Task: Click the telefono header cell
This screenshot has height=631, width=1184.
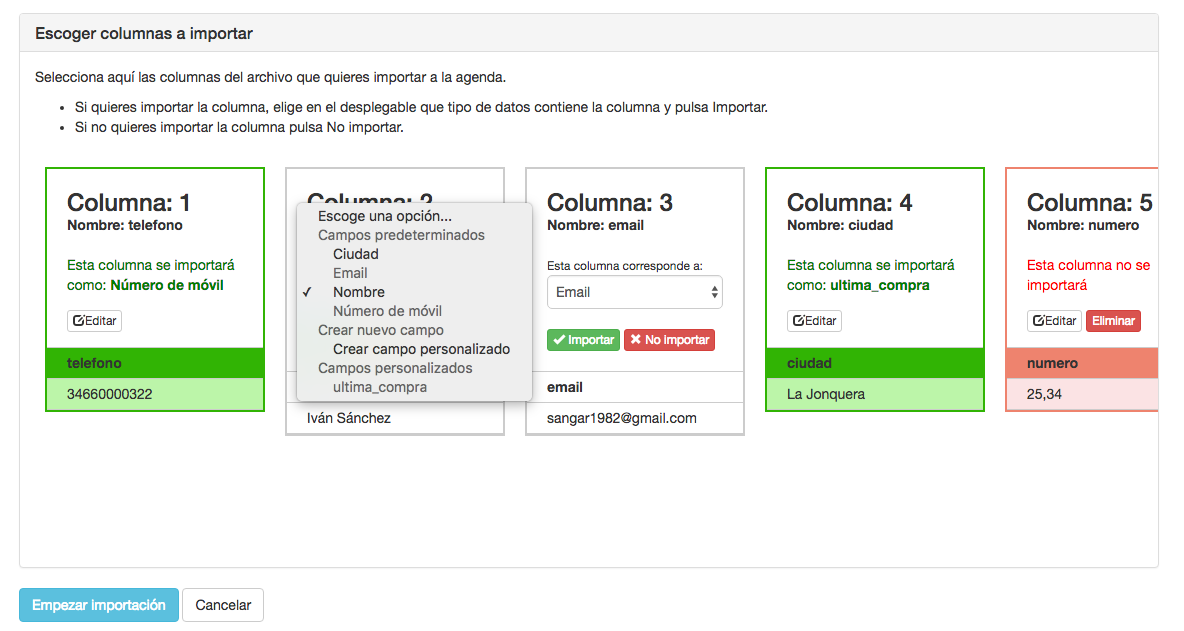Action: pyautogui.click(x=155, y=363)
